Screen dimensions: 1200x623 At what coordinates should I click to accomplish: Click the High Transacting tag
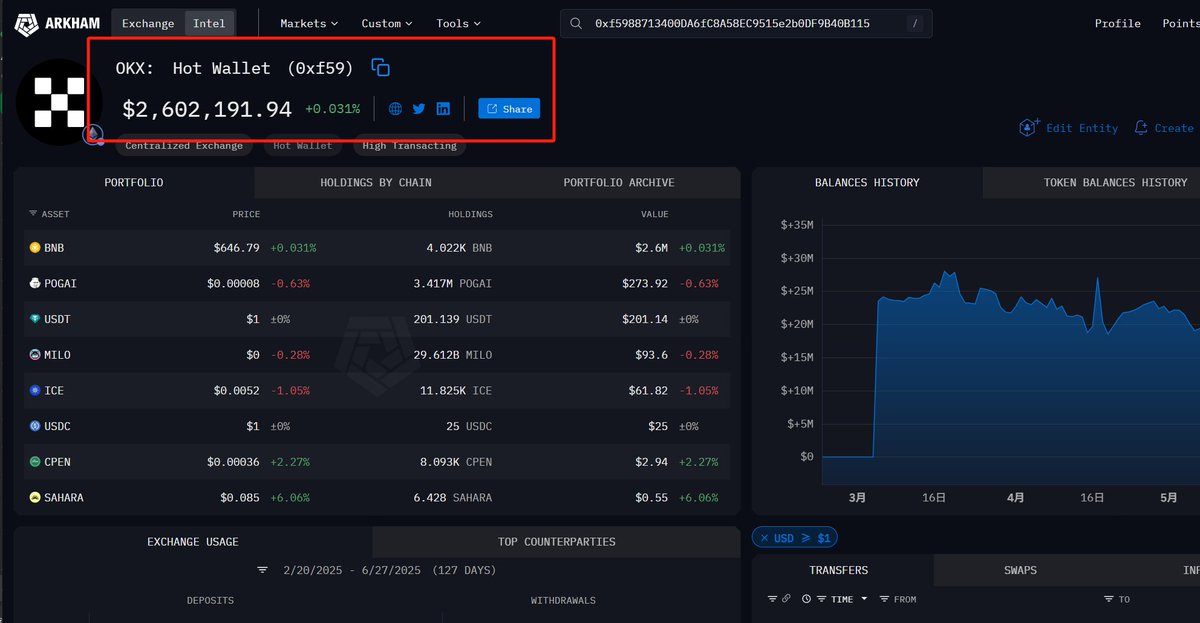pos(409,146)
